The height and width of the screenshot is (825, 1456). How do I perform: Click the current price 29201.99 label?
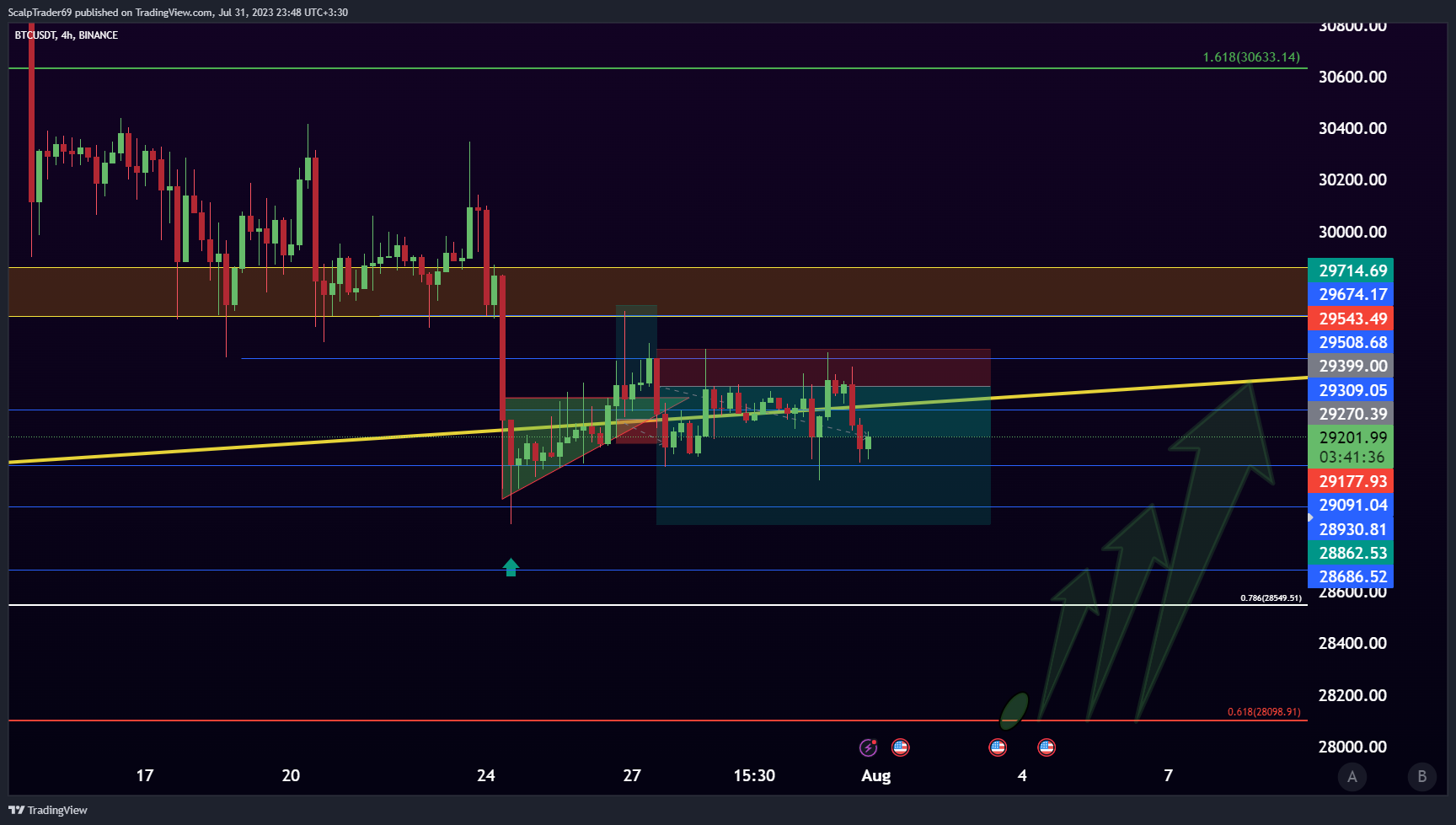pyautogui.click(x=1352, y=437)
